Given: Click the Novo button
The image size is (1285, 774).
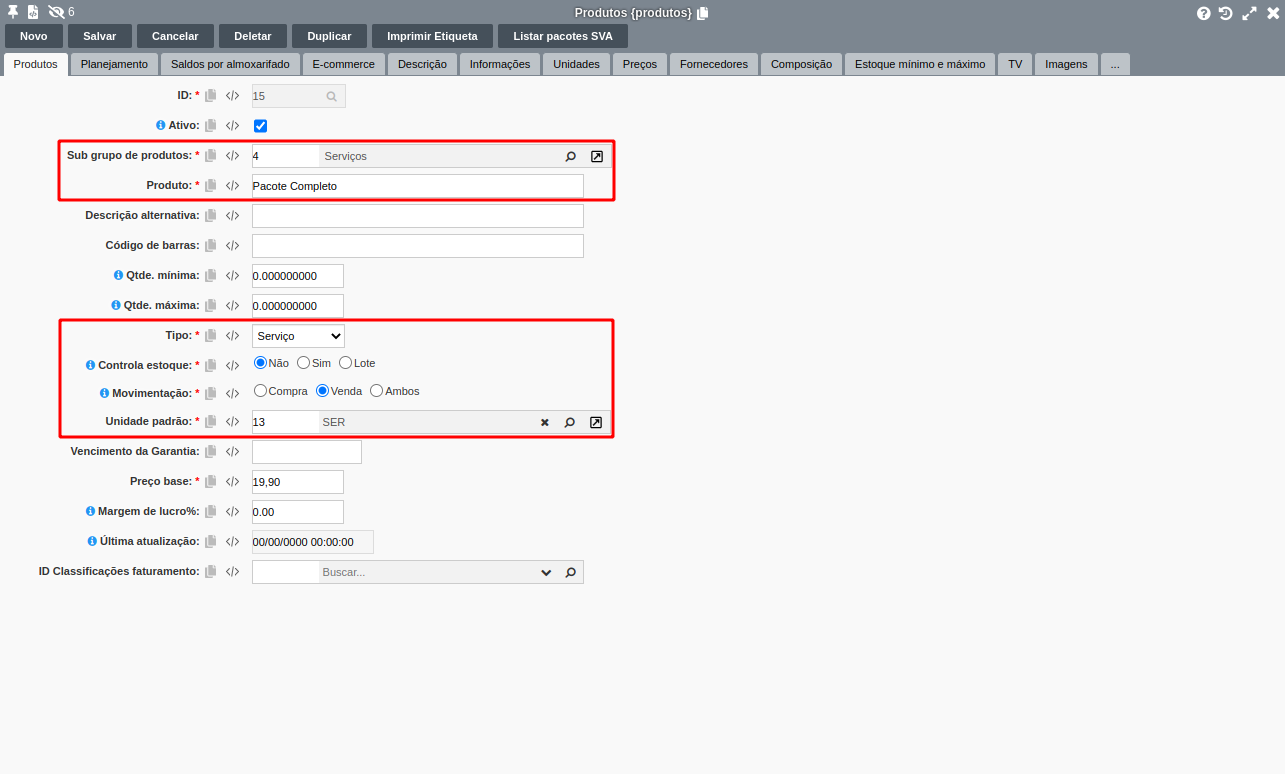Looking at the screenshot, I should pyautogui.click(x=34, y=36).
